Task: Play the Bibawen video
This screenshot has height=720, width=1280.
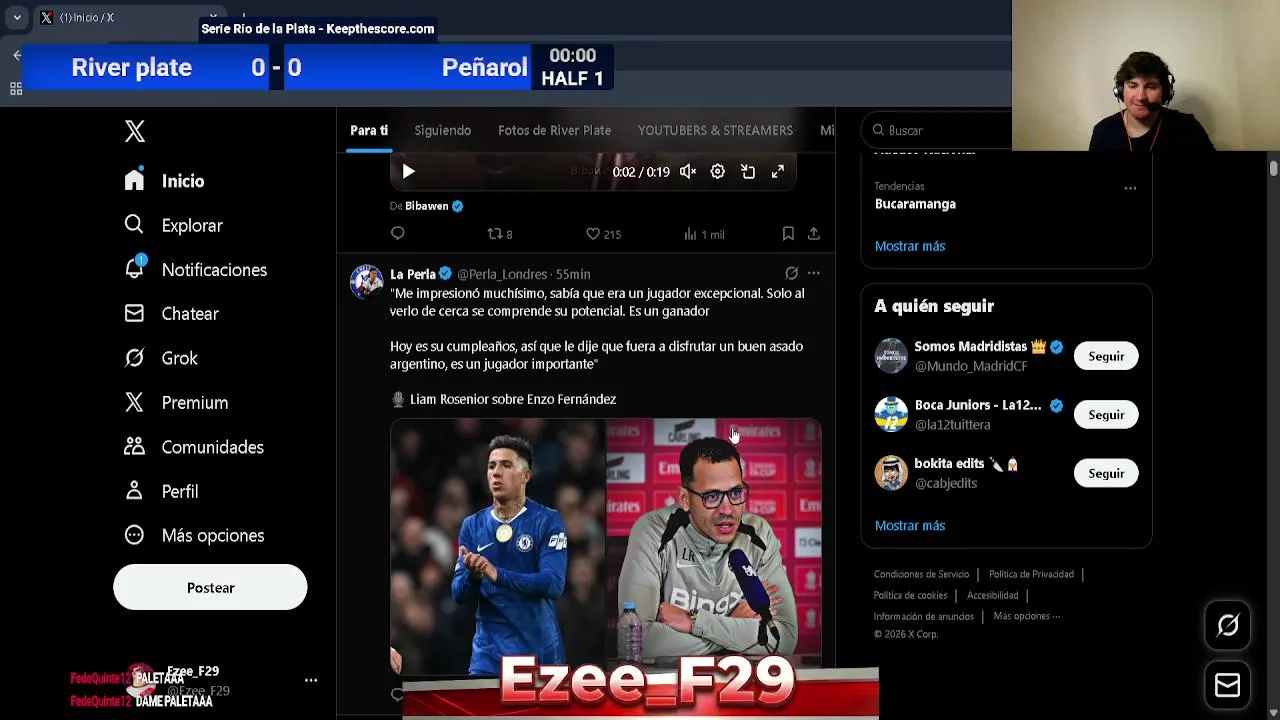Action: 408,172
